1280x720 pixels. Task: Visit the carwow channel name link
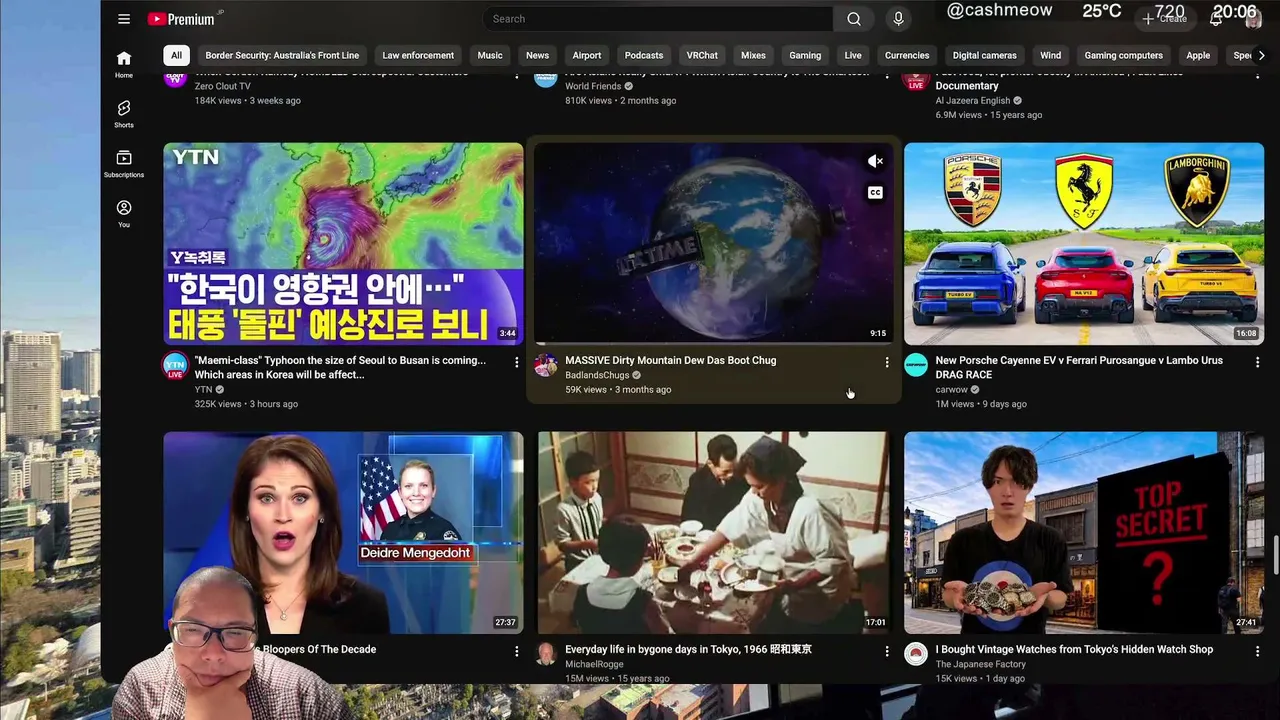(951, 389)
